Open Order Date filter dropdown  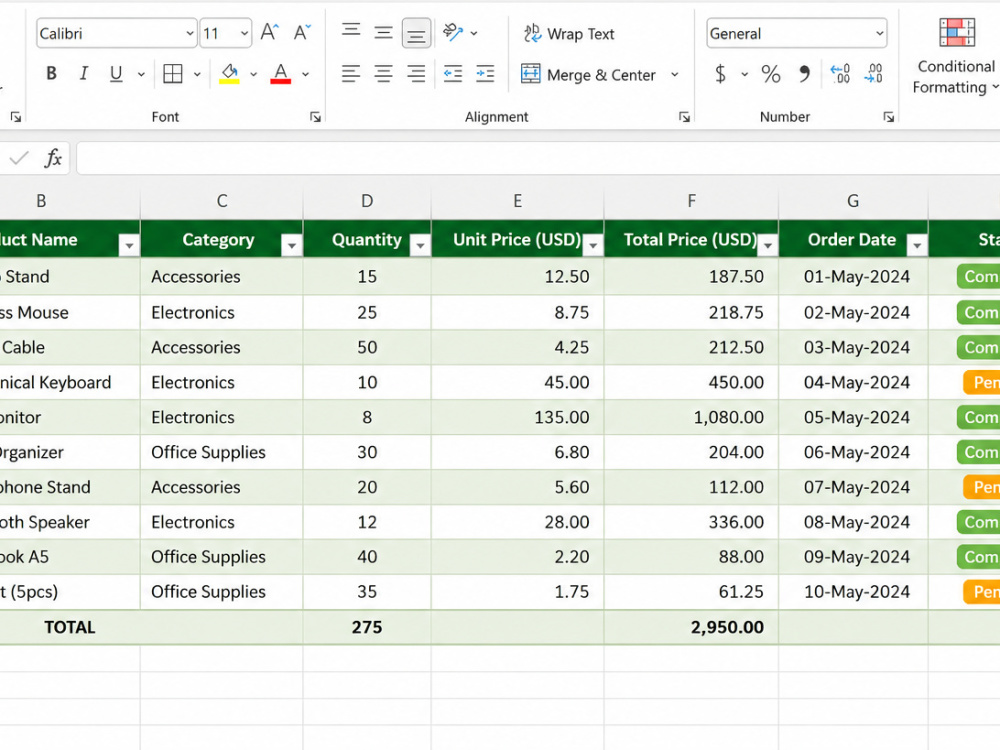(917, 245)
